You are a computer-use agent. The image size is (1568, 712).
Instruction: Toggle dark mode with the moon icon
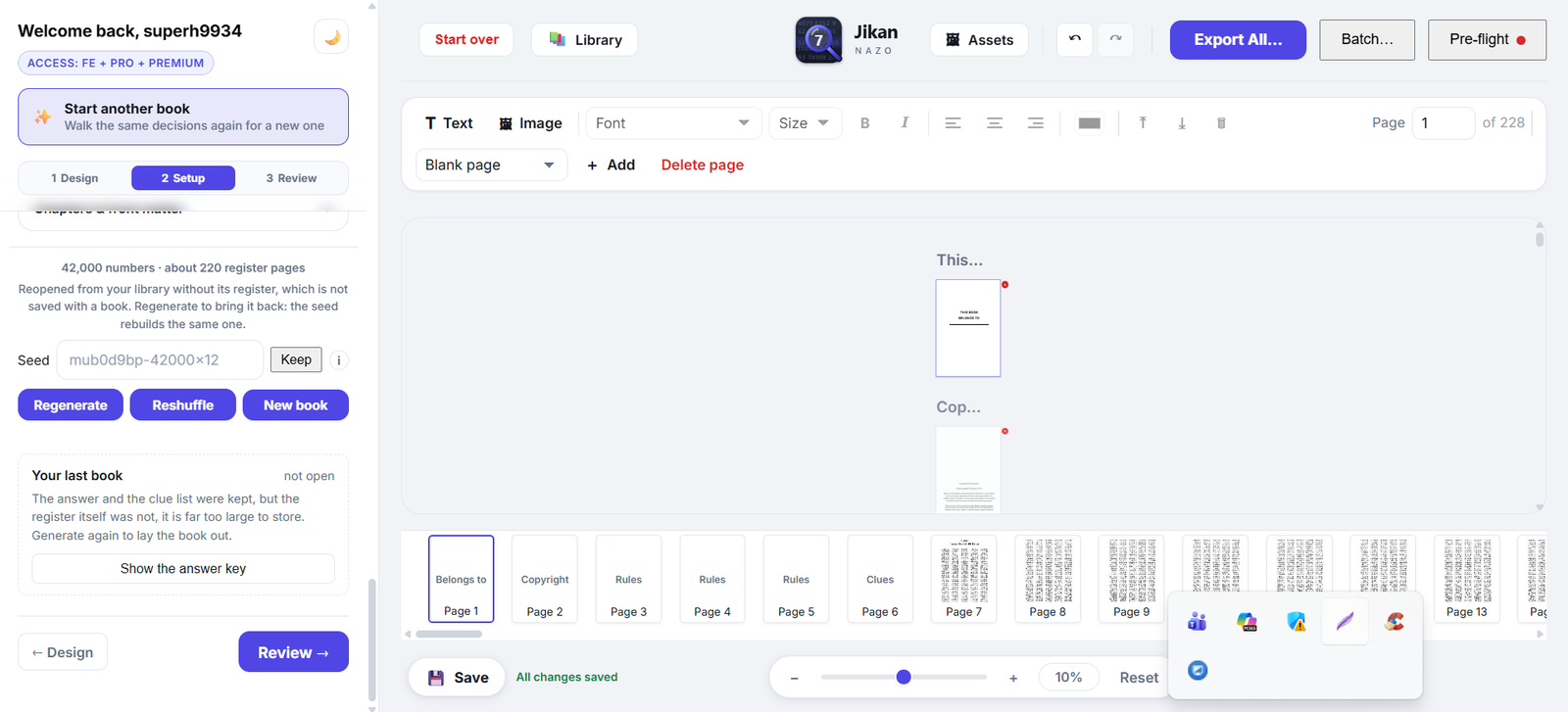(331, 37)
